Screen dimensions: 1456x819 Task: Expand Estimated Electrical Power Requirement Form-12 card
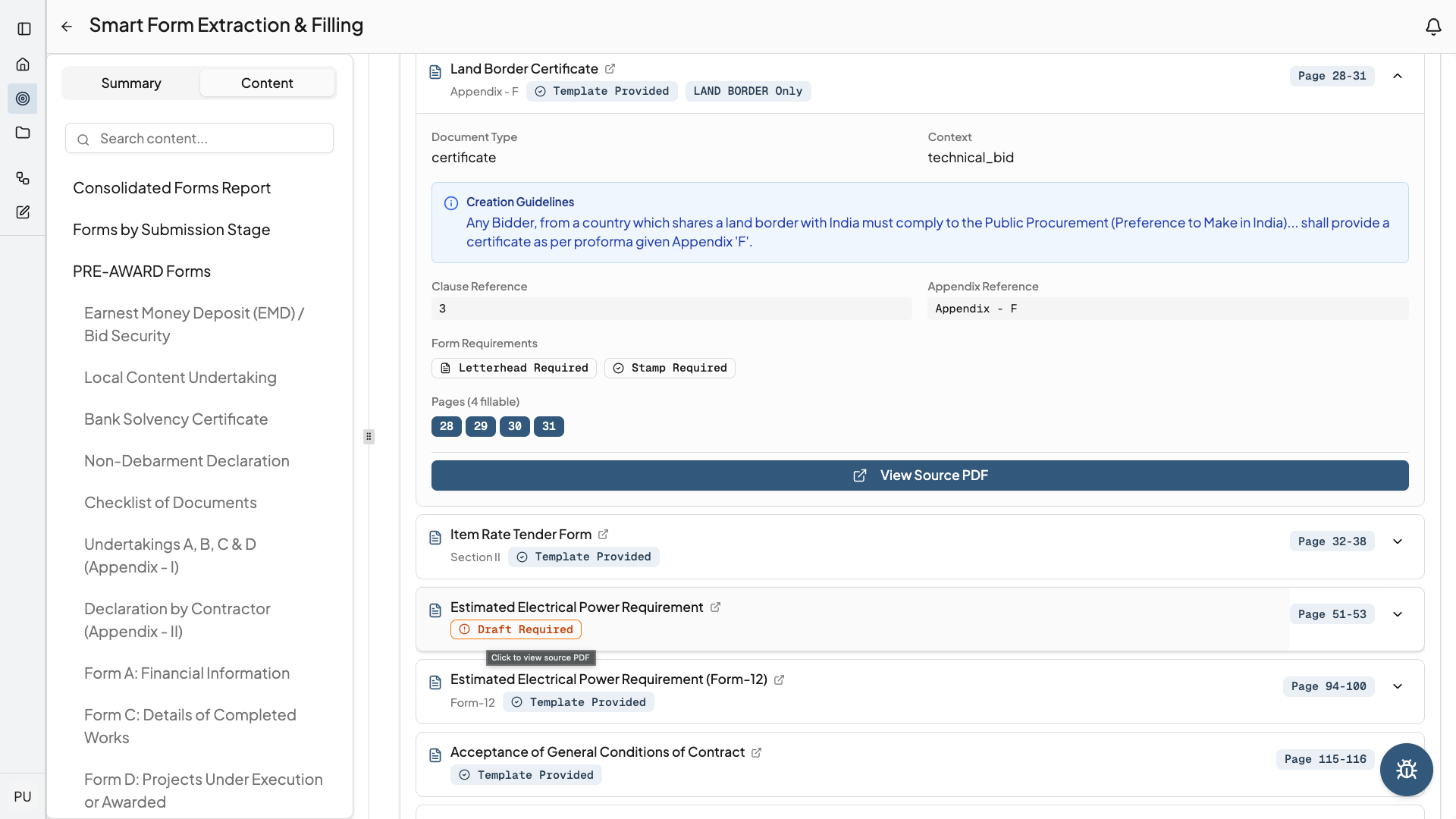(1398, 686)
